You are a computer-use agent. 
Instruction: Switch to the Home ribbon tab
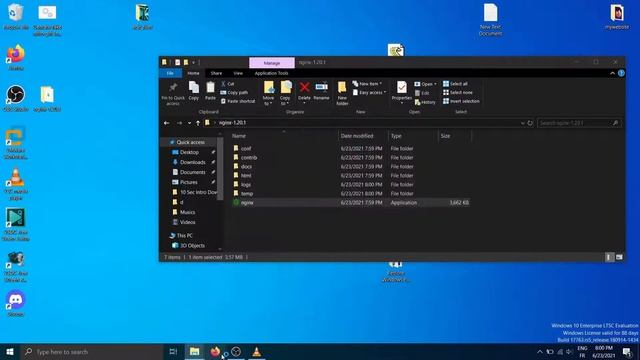(193, 73)
